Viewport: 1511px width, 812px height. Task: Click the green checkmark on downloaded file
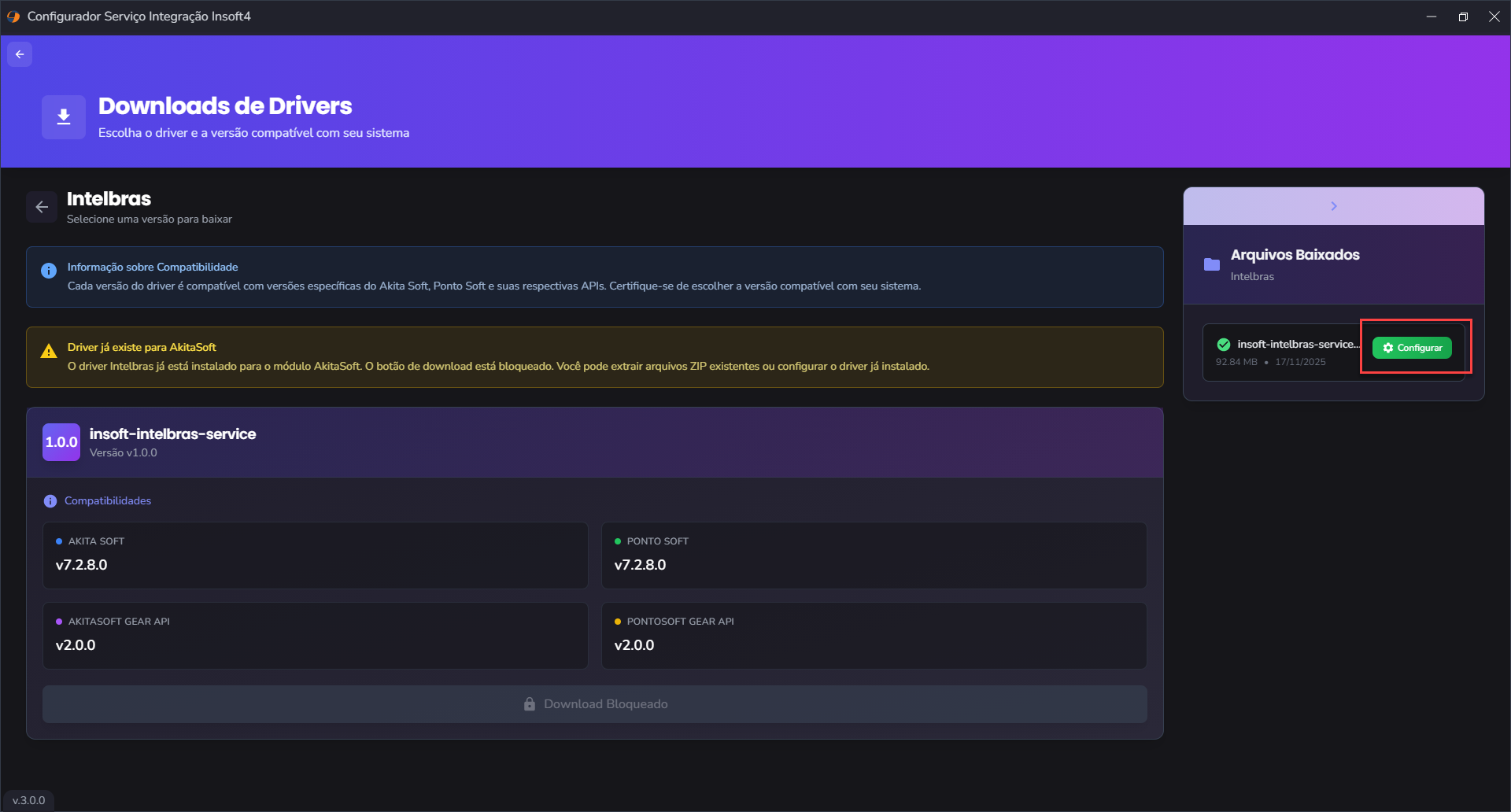[1223, 345]
